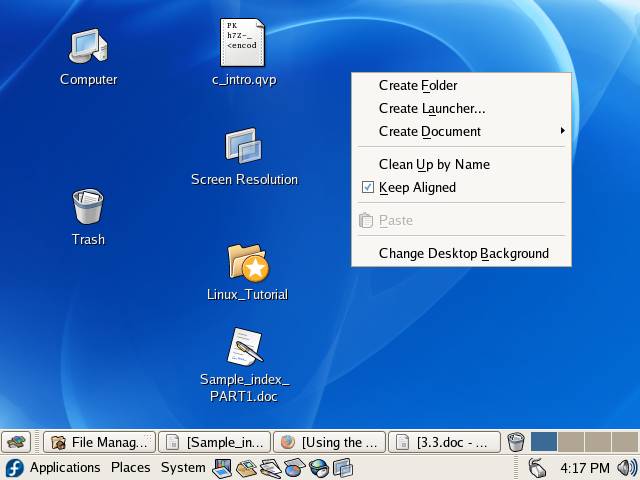Open the Linux_Tutorial starred folder

245,262
